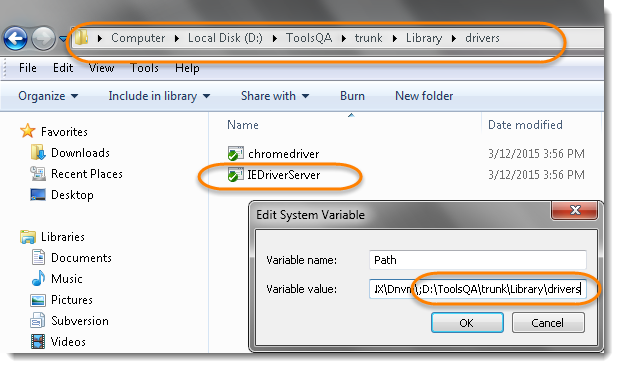Click the Burn toolbar button

pos(352,96)
